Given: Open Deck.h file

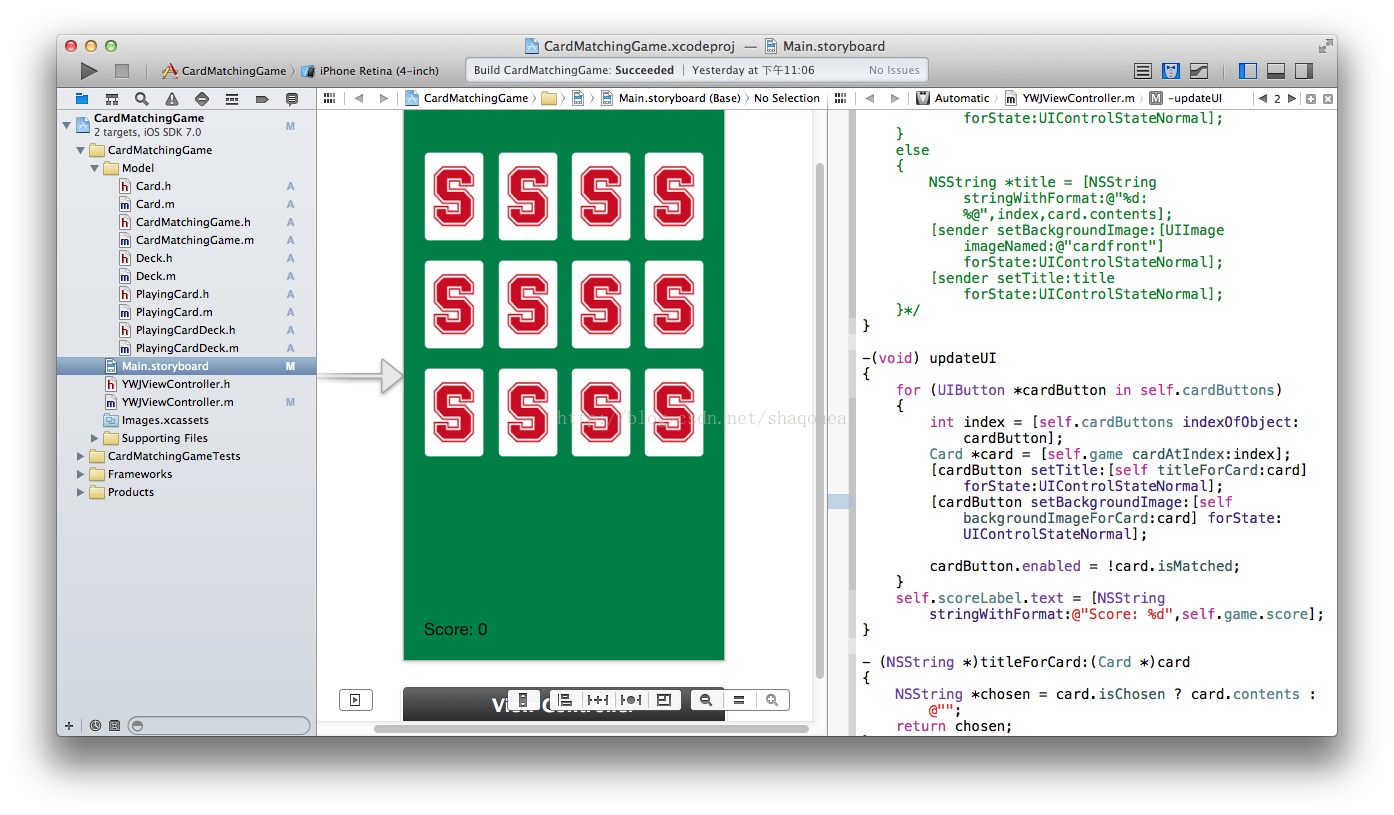Looking at the screenshot, I should click(x=186, y=258).
